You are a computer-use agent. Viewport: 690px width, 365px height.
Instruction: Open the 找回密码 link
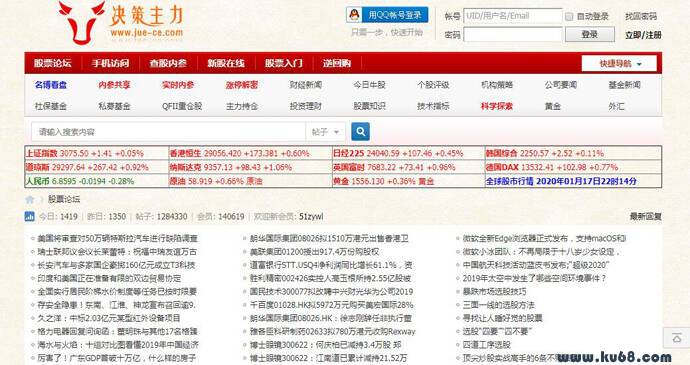pyautogui.click(x=641, y=16)
